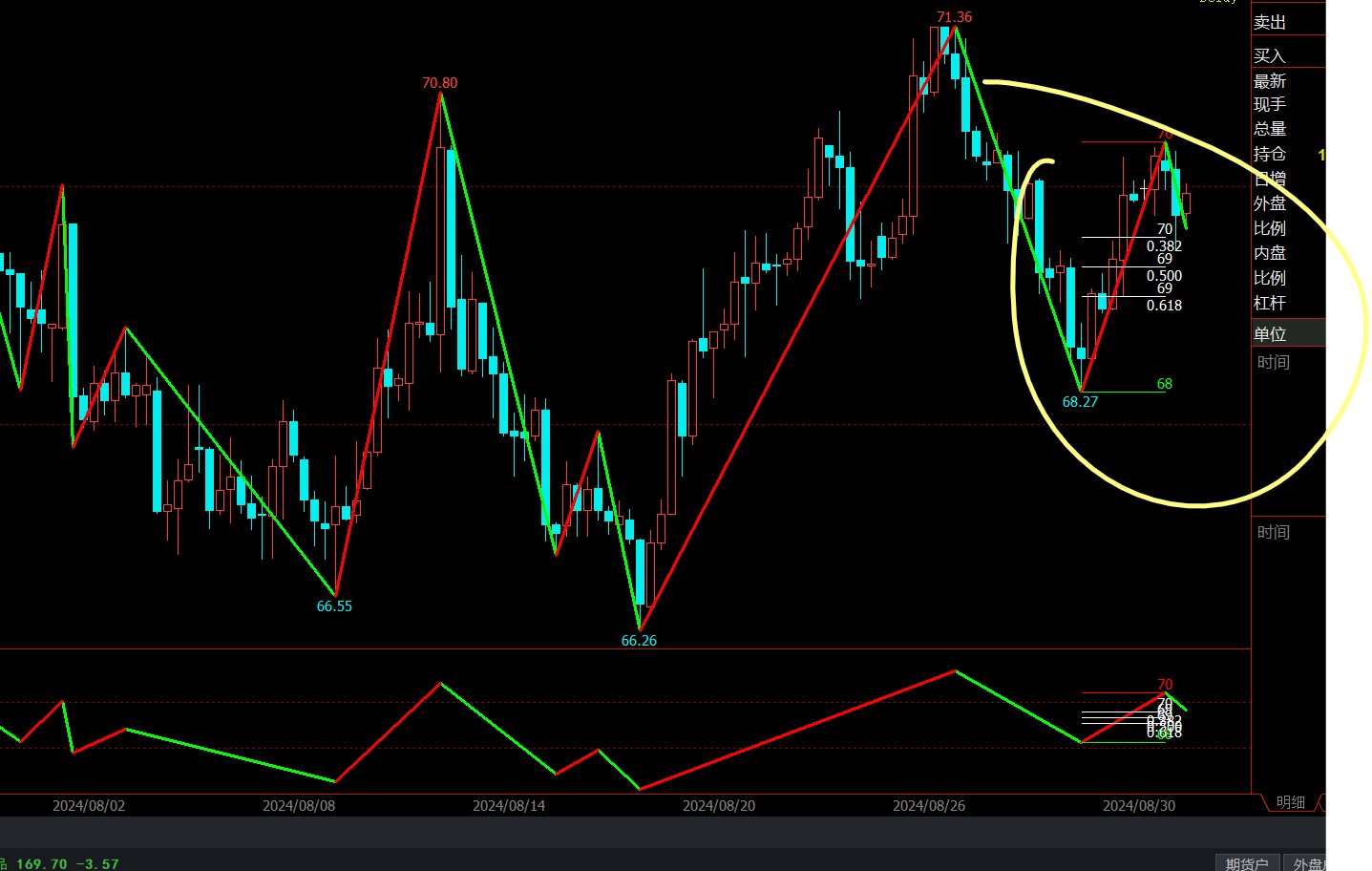The image size is (1372, 871).
Task: Open the 明细 tab
Action: 1290,802
